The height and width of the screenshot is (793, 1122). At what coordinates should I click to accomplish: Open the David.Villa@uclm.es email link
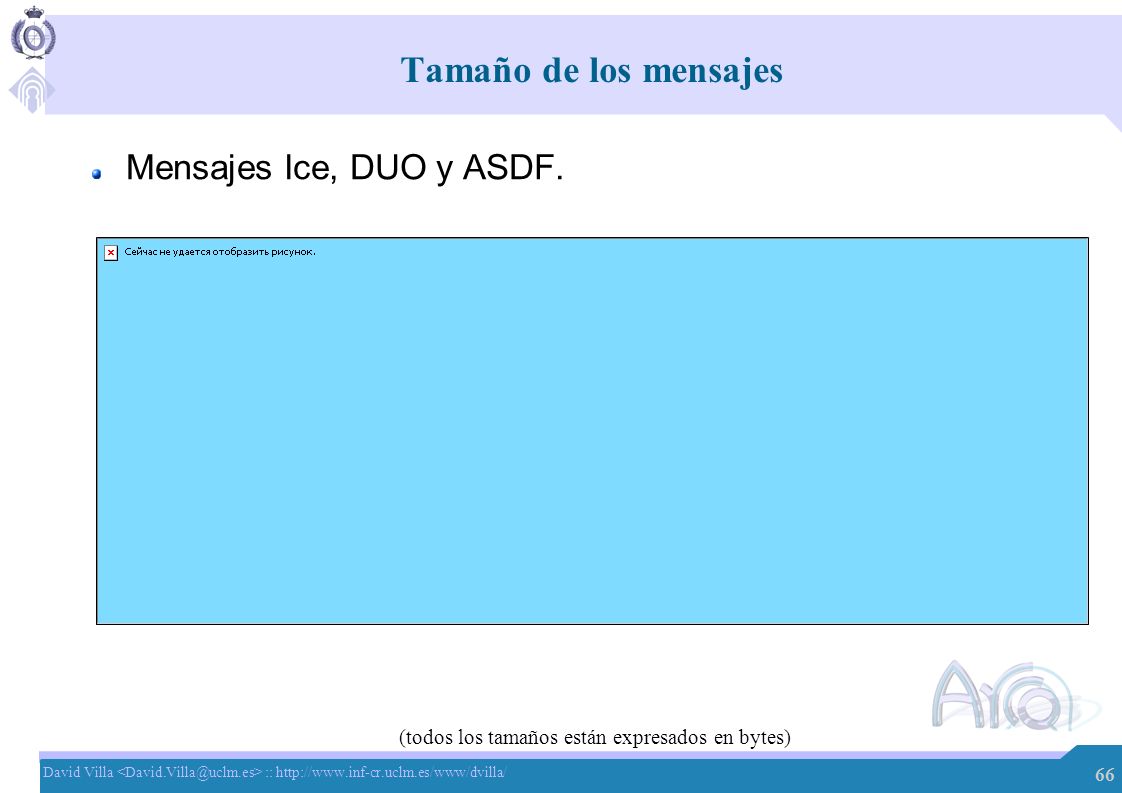click(x=190, y=772)
